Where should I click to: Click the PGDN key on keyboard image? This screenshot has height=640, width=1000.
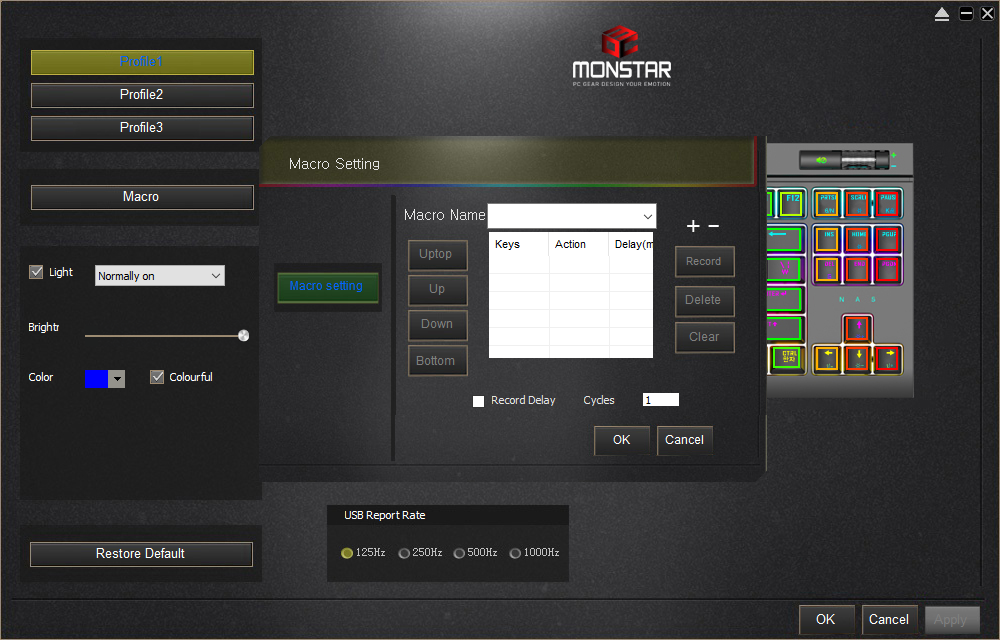point(888,270)
